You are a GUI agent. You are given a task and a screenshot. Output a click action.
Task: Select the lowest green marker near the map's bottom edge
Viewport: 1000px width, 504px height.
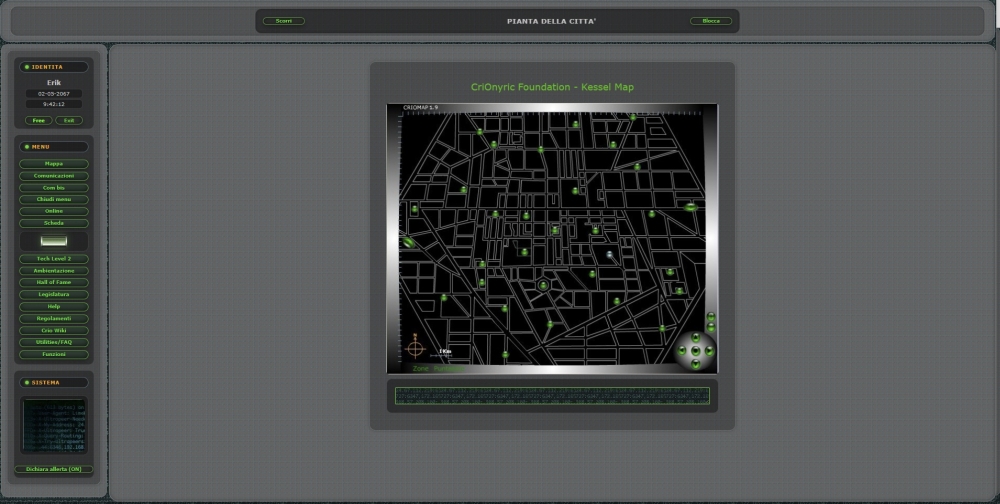(x=505, y=355)
